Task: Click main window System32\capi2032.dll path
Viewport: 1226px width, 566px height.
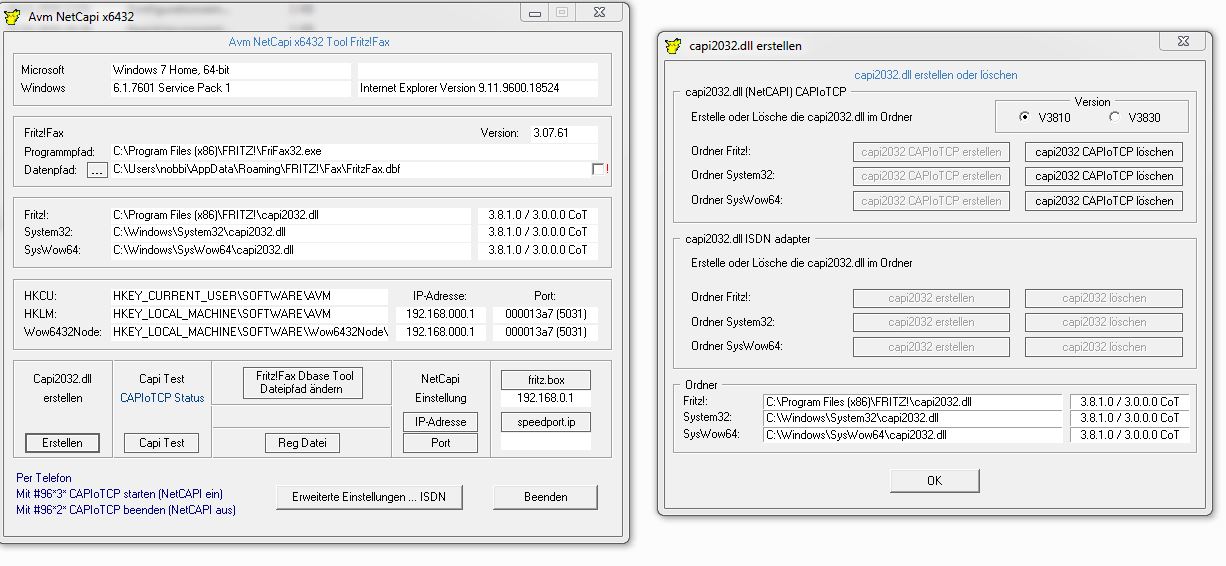Action: coord(290,232)
